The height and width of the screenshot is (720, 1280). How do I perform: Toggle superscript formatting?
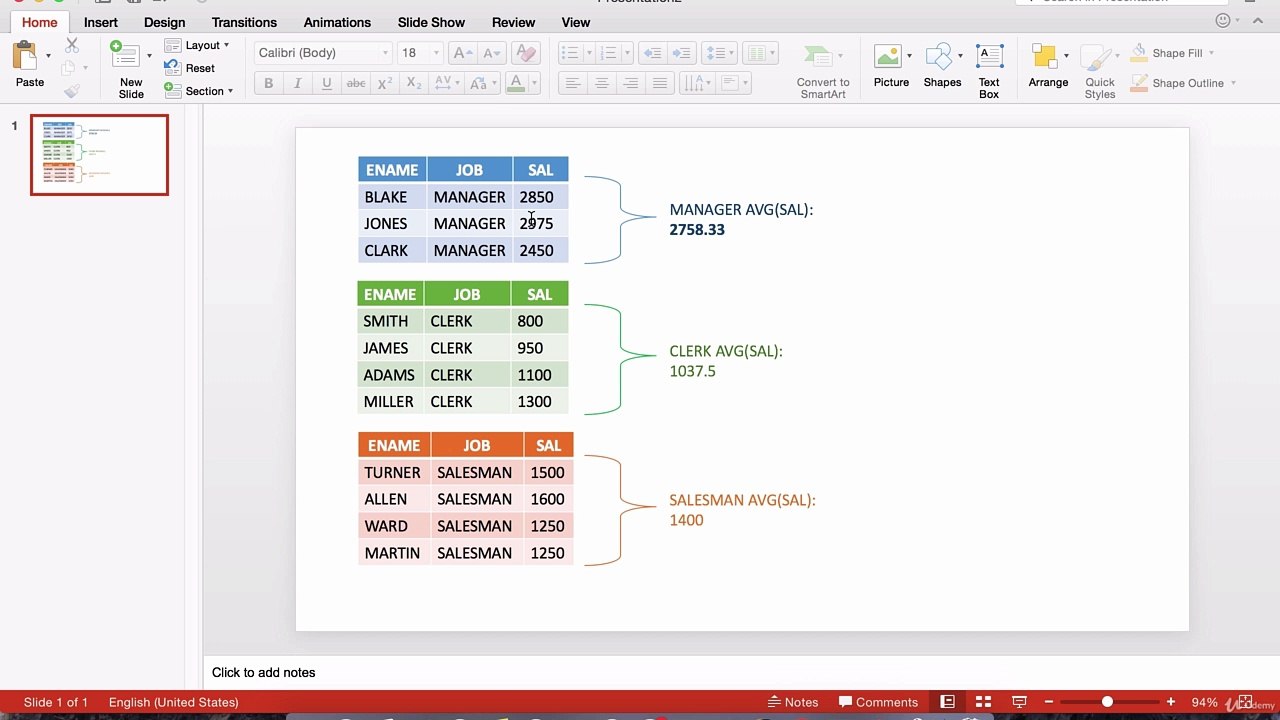pyautogui.click(x=384, y=84)
